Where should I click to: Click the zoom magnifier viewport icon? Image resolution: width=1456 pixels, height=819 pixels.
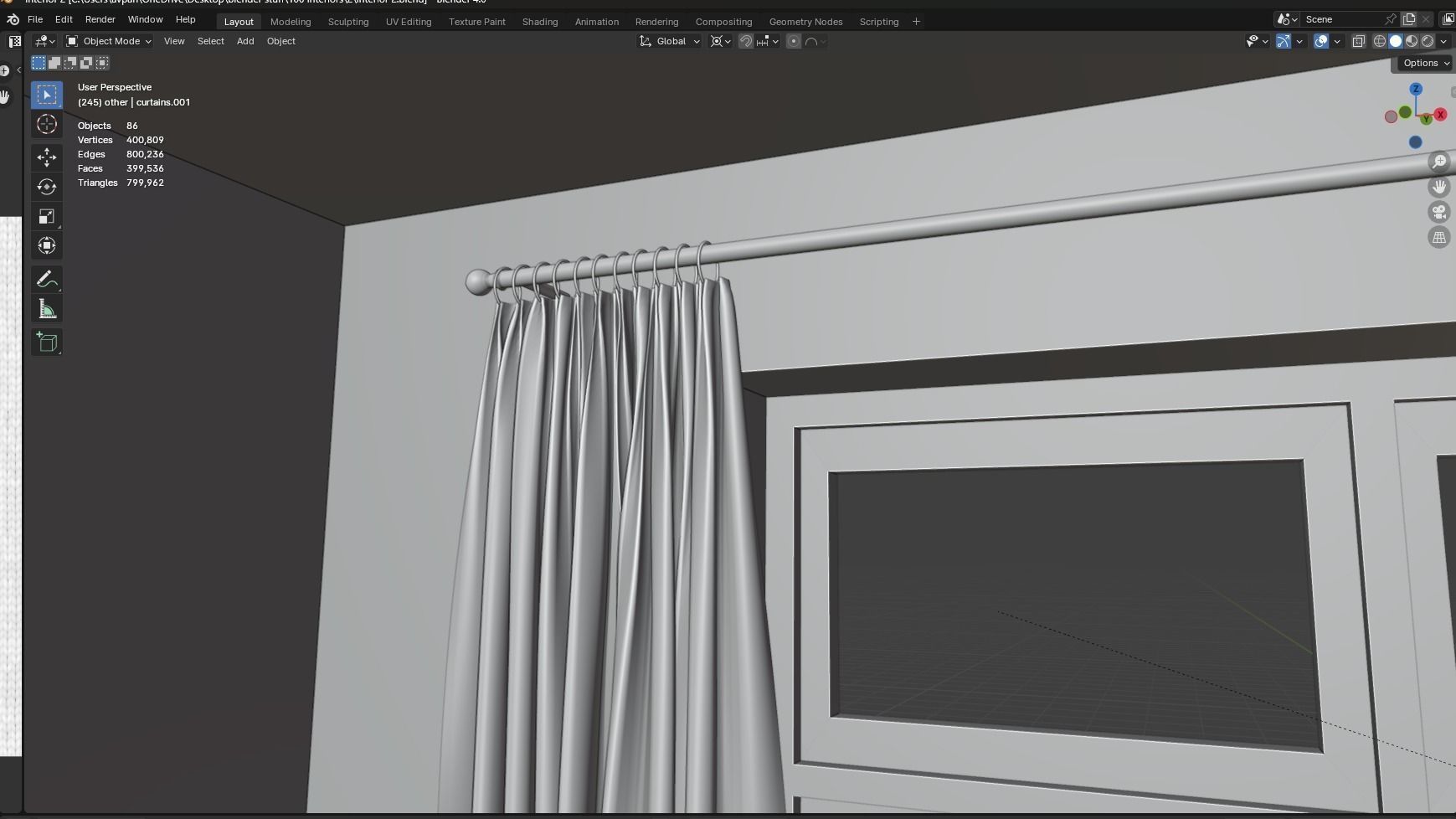tap(1439, 162)
